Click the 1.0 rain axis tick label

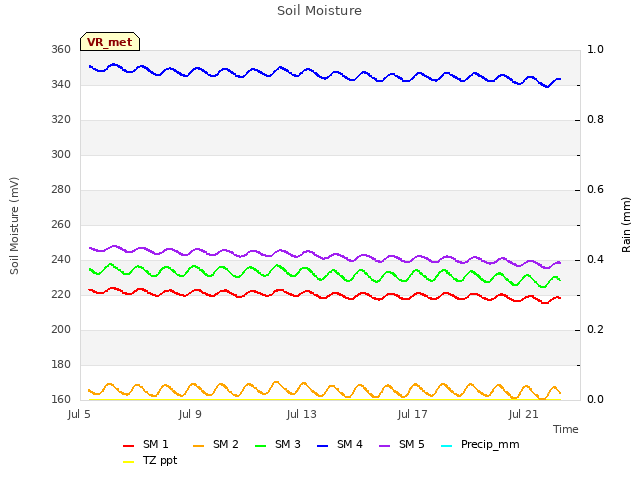(x=595, y=49)
